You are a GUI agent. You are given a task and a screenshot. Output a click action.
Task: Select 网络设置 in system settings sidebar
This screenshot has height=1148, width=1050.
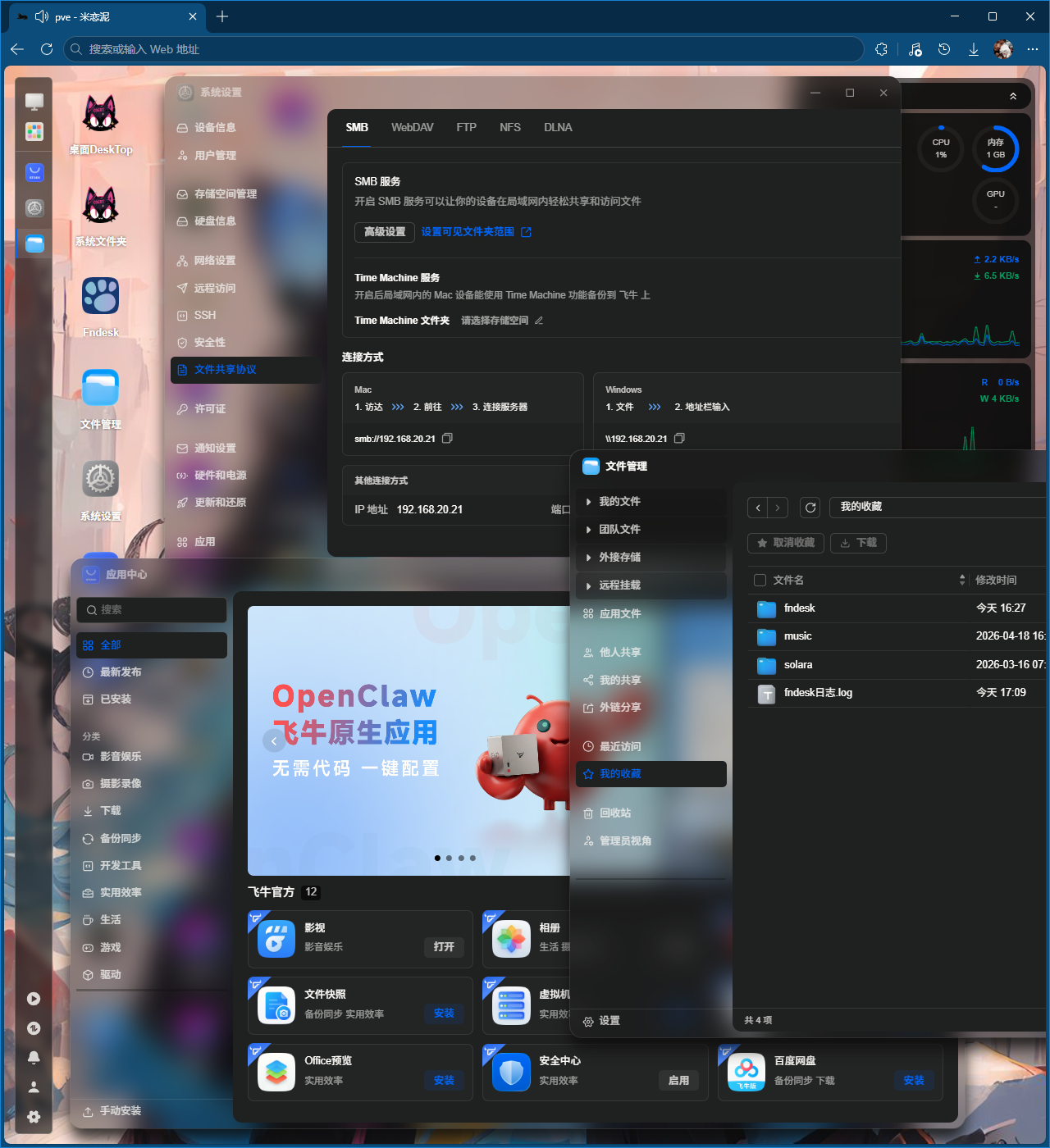pyautogui.click(x=217, y=260)
